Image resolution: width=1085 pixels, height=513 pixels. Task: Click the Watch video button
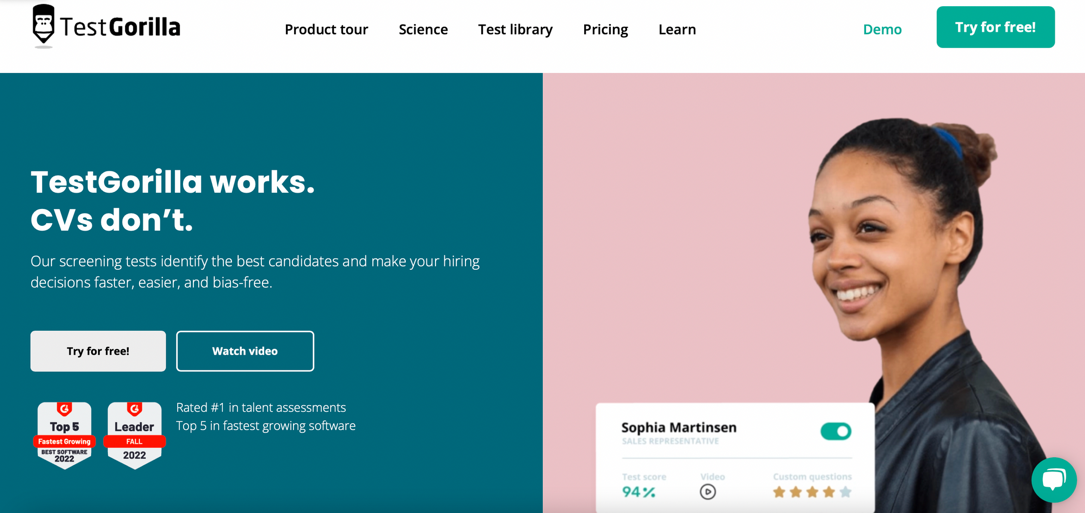(245, 351)
